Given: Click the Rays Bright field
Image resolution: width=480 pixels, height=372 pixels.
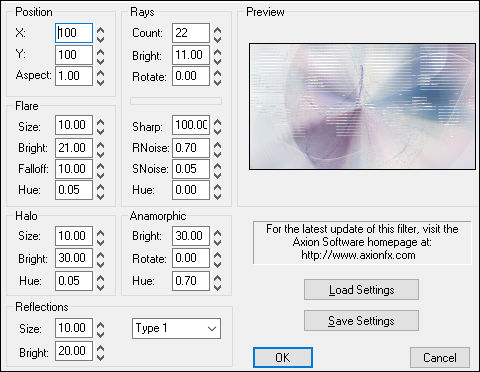Looking at the screenshot, I should [191, 55].
